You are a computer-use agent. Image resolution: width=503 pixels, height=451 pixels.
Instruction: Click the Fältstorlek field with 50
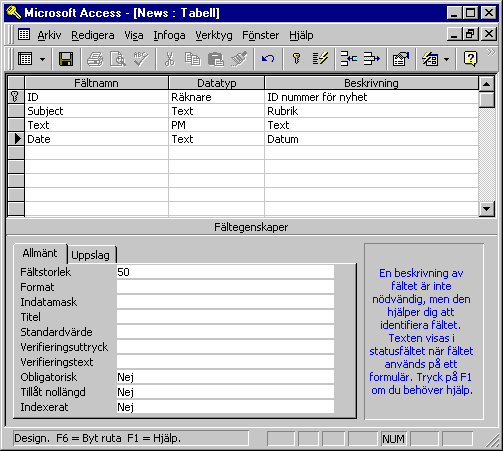tap(225, 272)
